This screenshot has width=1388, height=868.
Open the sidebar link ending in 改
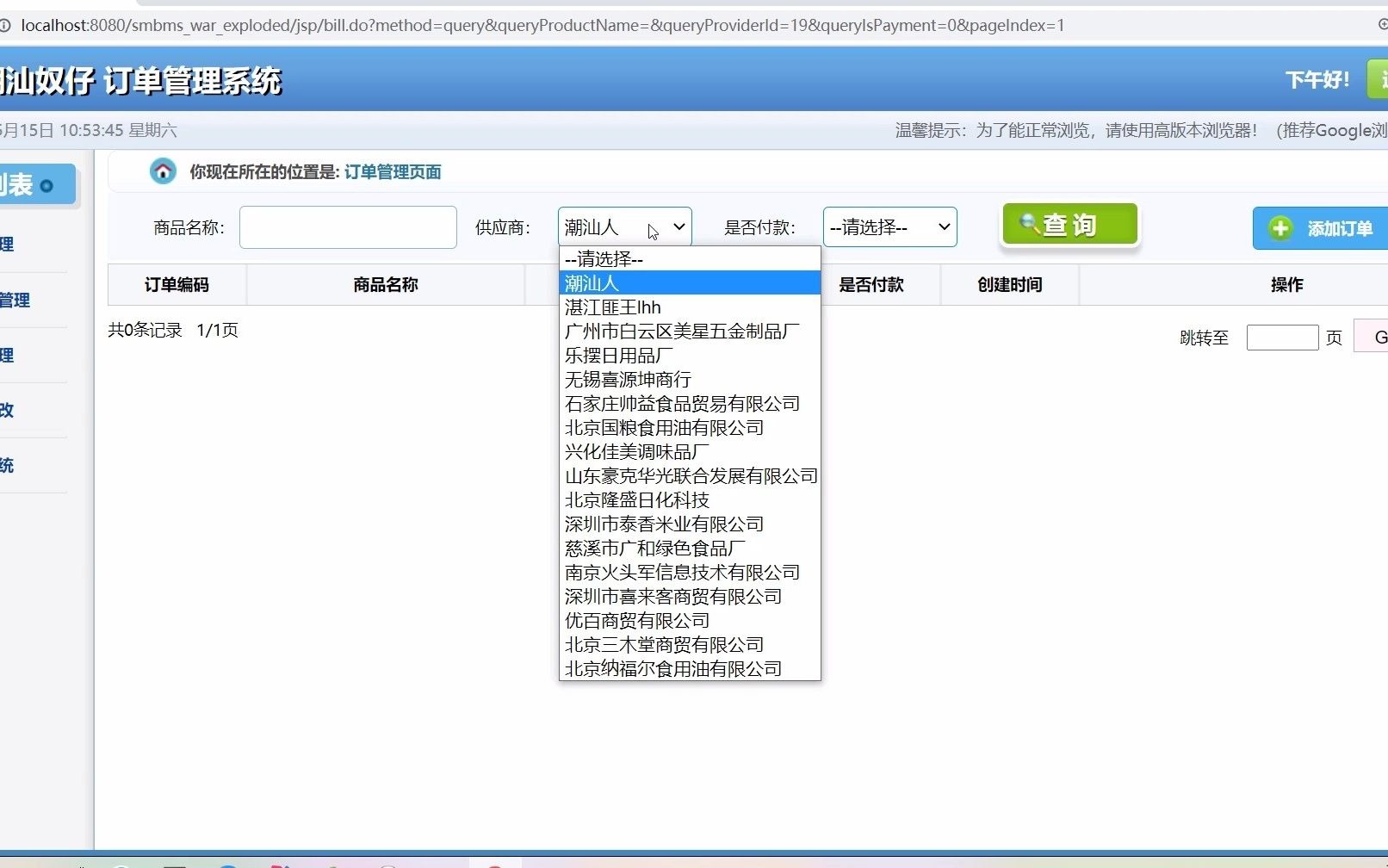tap(7, 410)
